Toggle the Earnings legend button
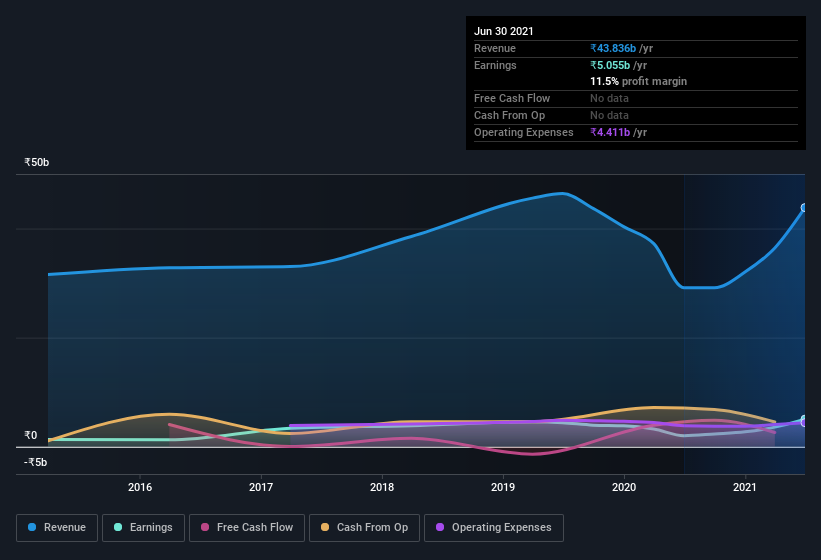Viewport: 821px width, 560px height. click(143, 528)
